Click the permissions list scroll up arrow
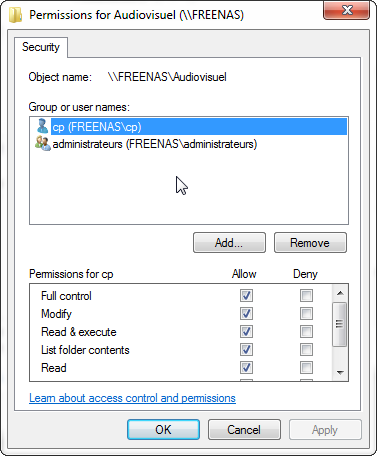The height and width of the screenshot is (456, 377). [x=340, y=293]
